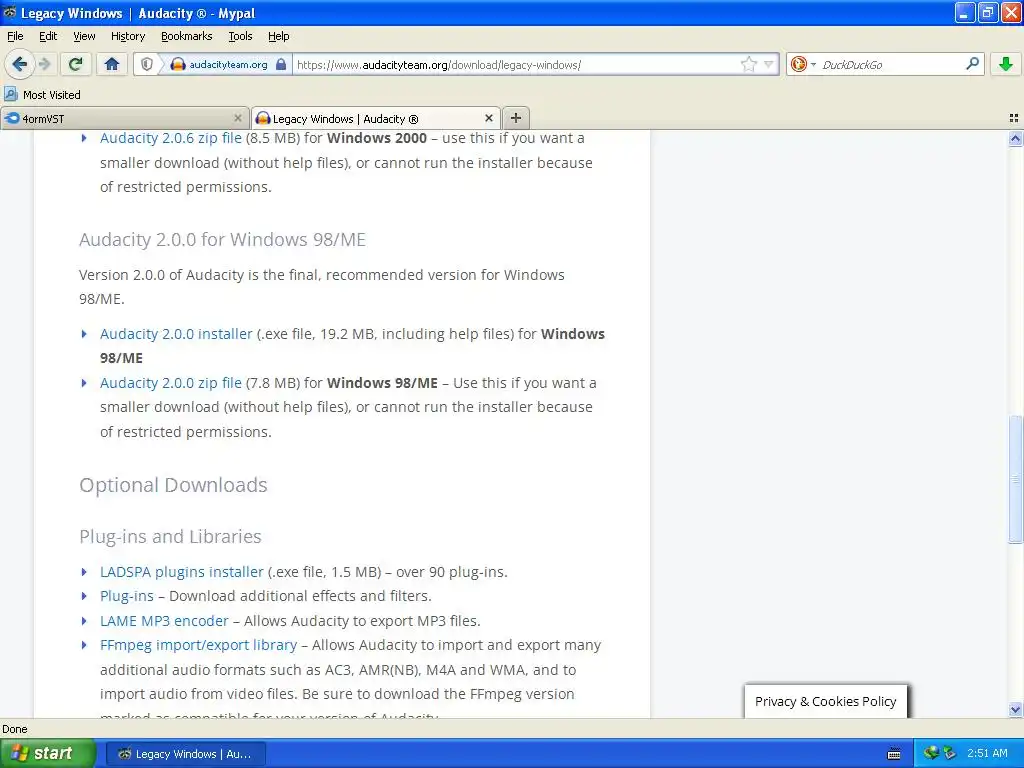Open a new tab with plus button

pyautogui.click(x=516, y=118)
